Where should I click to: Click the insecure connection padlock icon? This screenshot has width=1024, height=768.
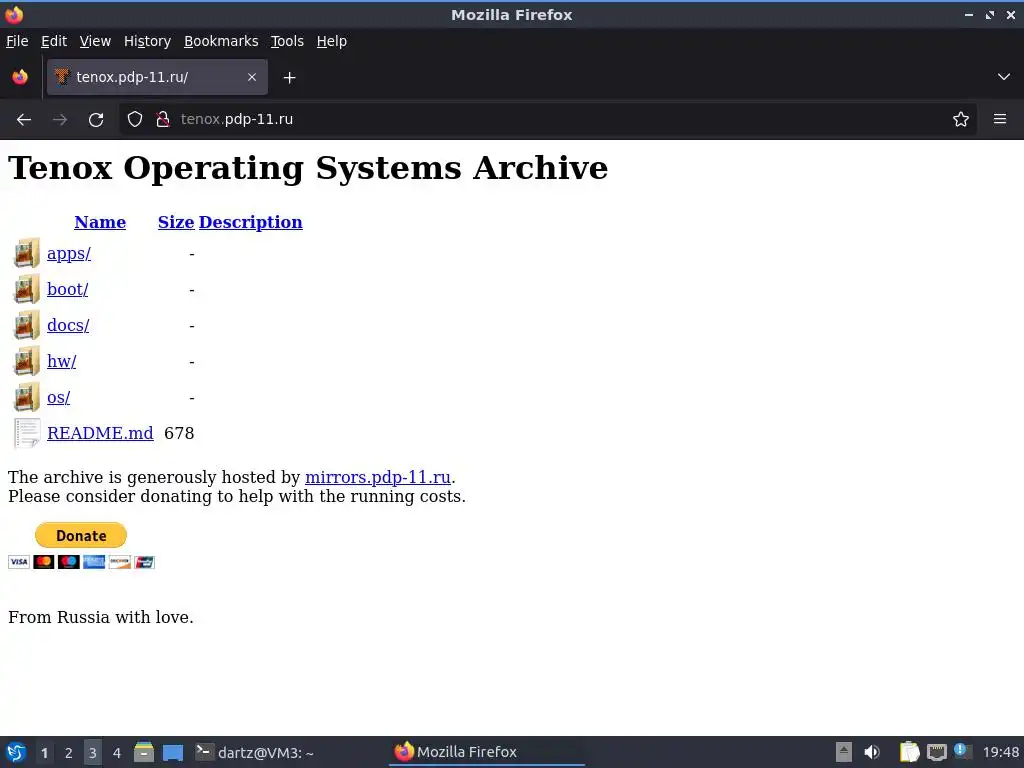pyautogui.click(x=163, y=120)
